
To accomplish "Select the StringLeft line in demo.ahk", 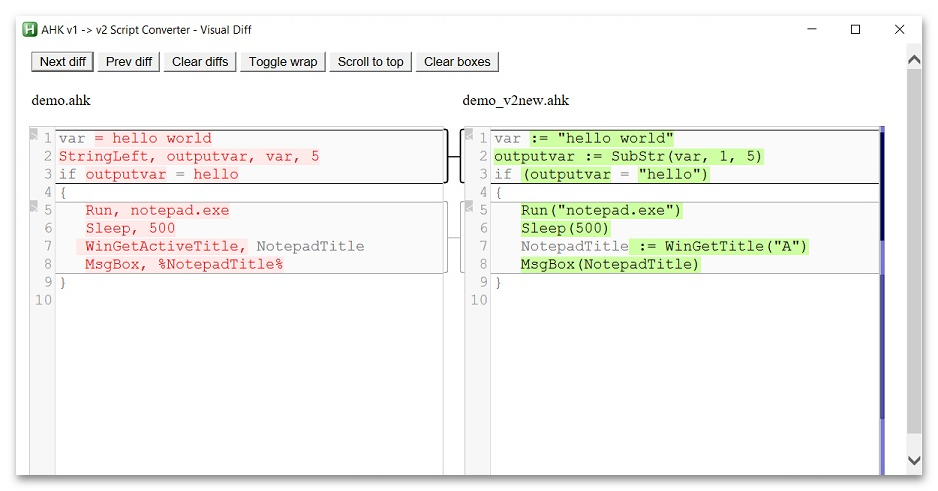I will [189, 157].
